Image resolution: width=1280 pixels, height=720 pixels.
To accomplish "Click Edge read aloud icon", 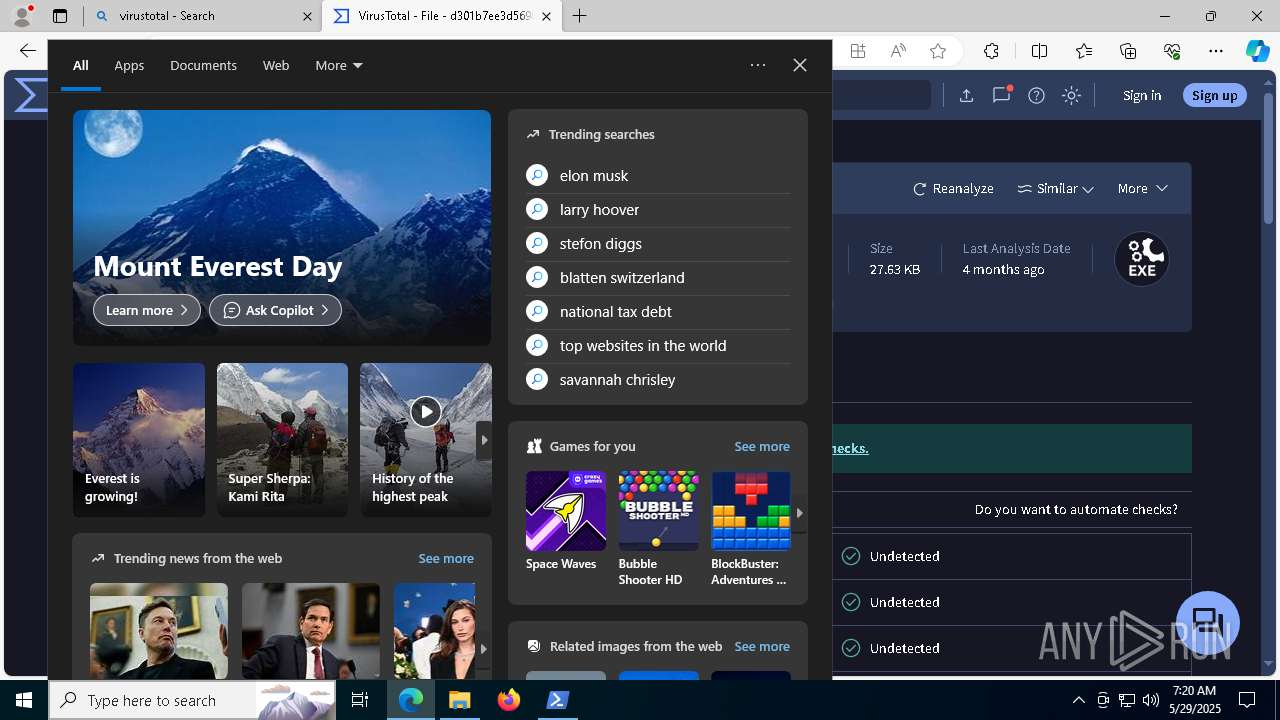I will pos(898,51).
